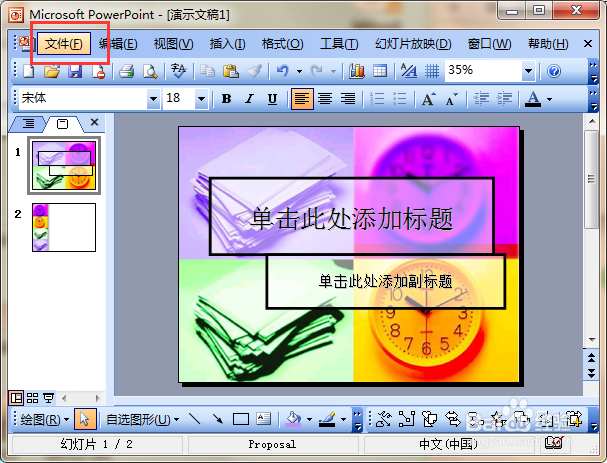Toggle bulleted list formatting
607x463 pixels.
point(400,99)
